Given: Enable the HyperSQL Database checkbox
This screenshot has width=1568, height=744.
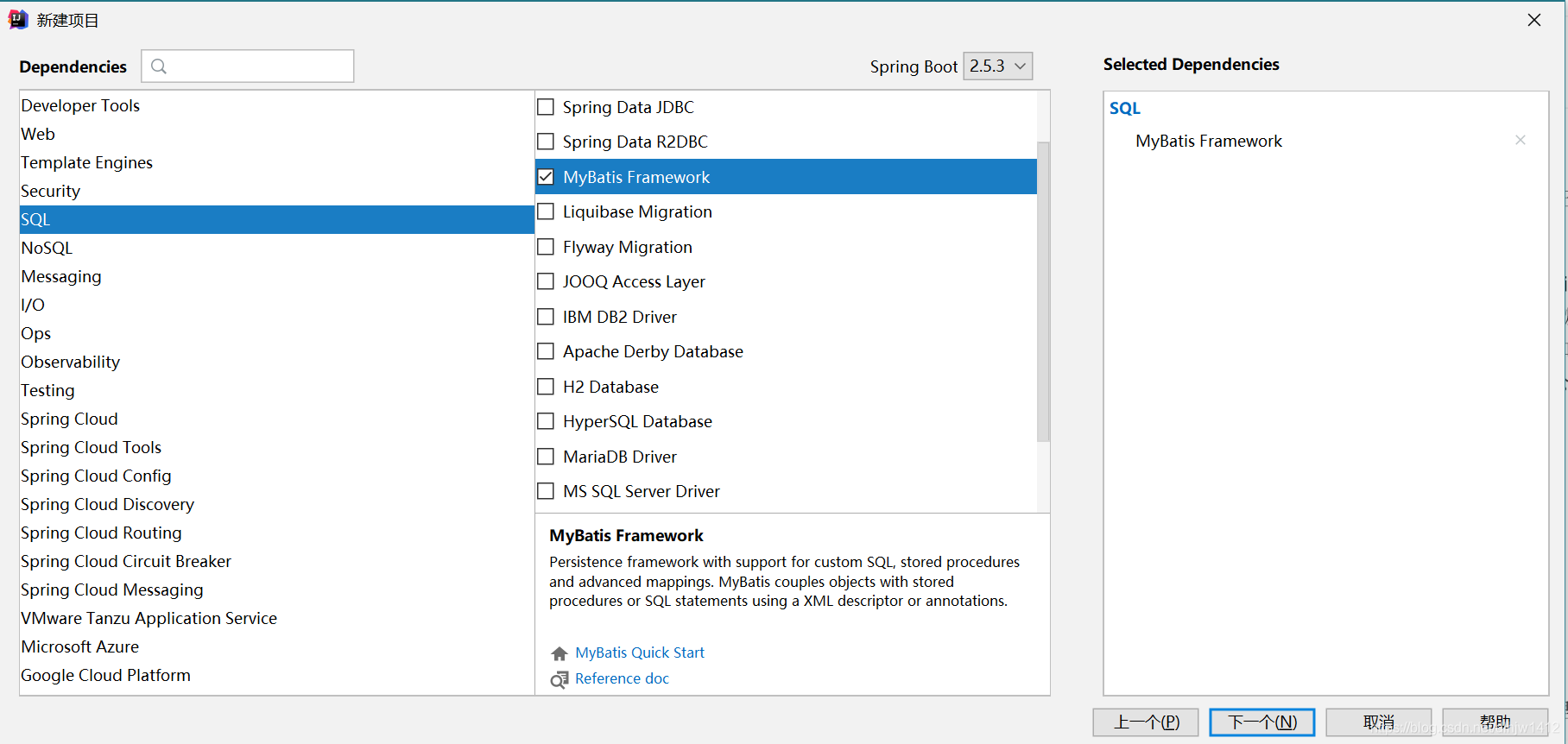Looking at the screenshot, I should [x=546, y=421].
